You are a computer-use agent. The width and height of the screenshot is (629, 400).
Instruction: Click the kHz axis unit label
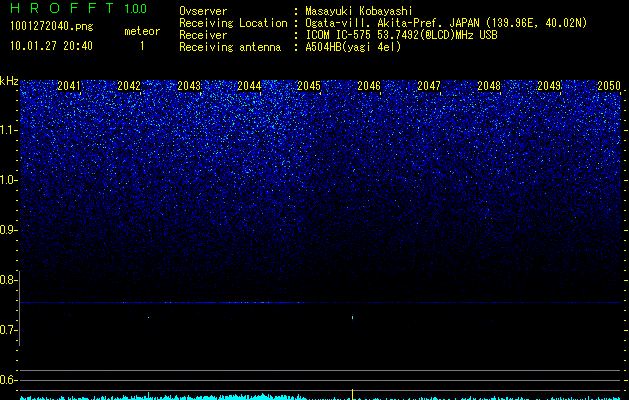pyautogui.click(x=9, y=81)
